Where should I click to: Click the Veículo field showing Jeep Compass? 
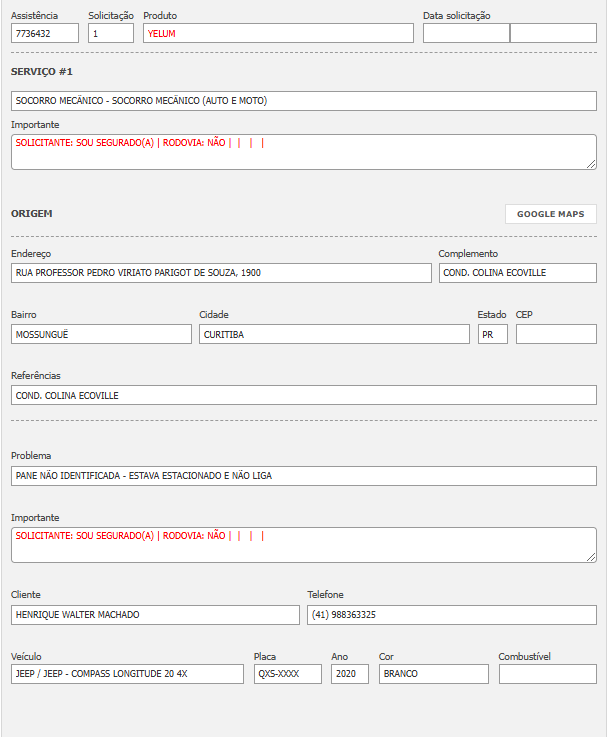coord(127,674)
